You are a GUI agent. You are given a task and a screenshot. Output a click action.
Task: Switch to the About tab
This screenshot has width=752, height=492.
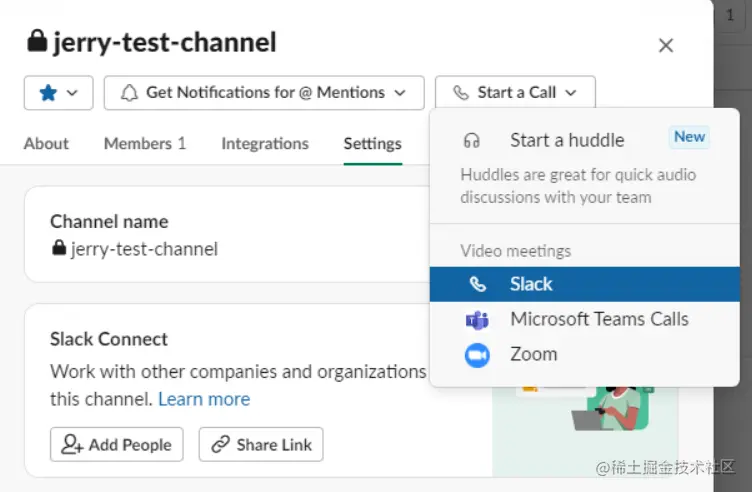(46, 144)
